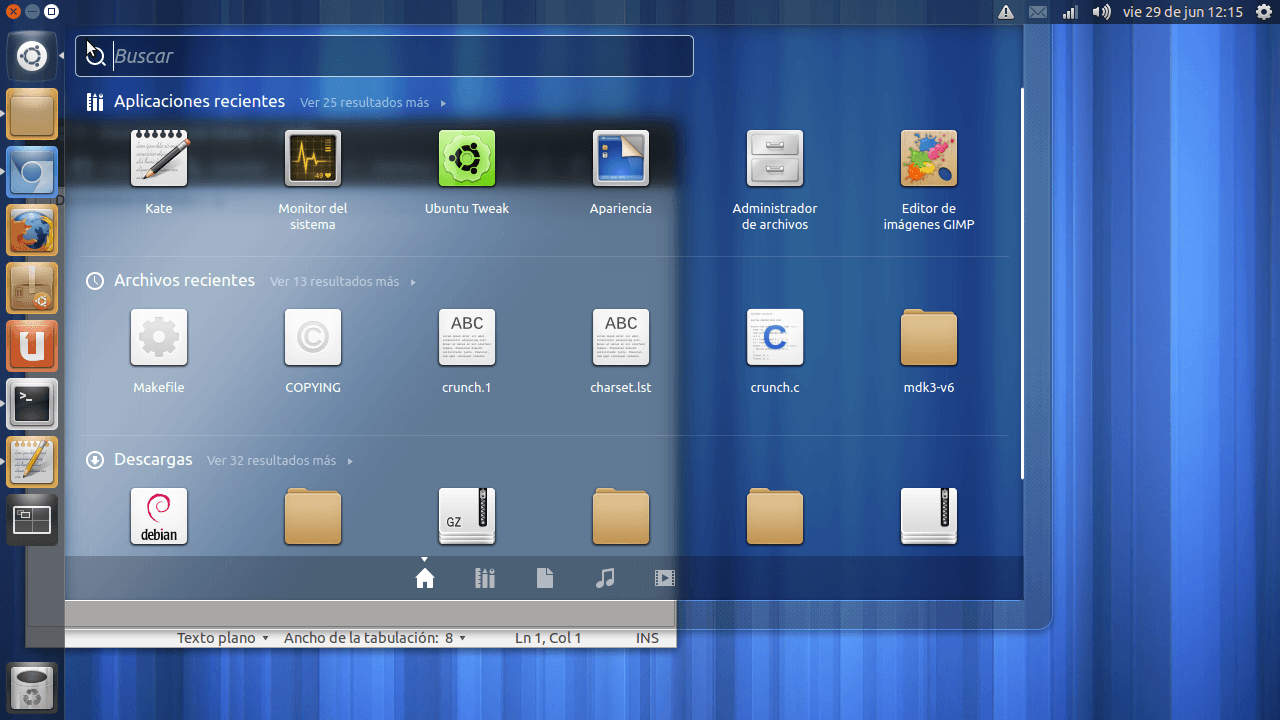Open the volume indicator menu

(x=1101, y=12)
